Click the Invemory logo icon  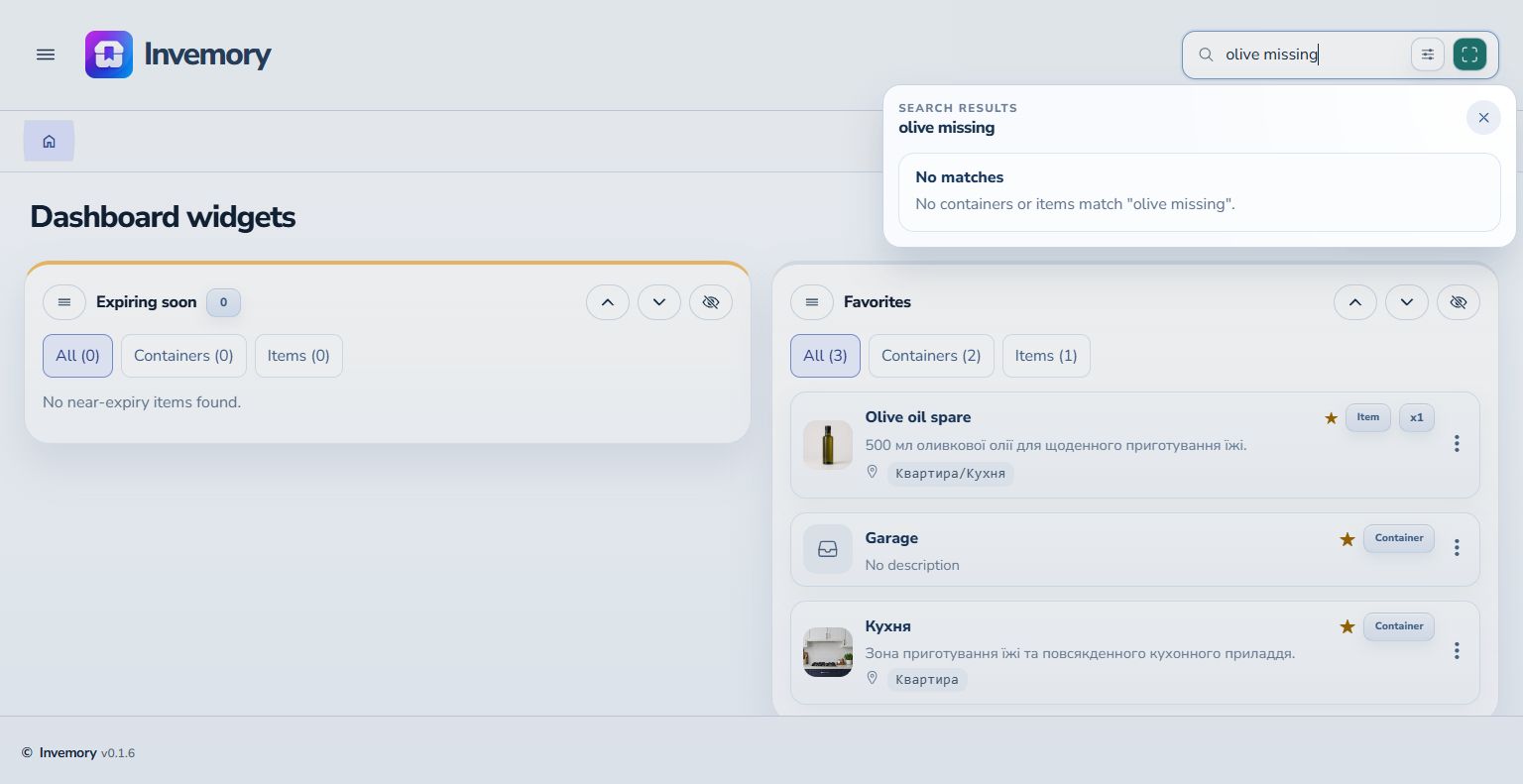[109, 55]
